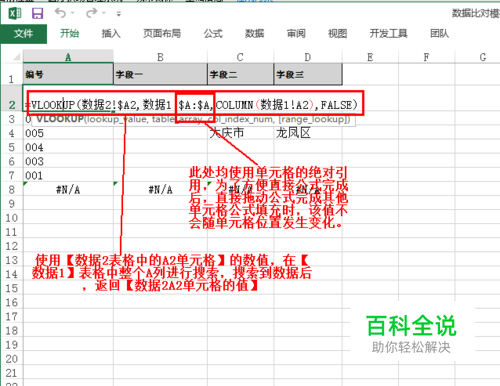Undo the last action

[60, 13]
